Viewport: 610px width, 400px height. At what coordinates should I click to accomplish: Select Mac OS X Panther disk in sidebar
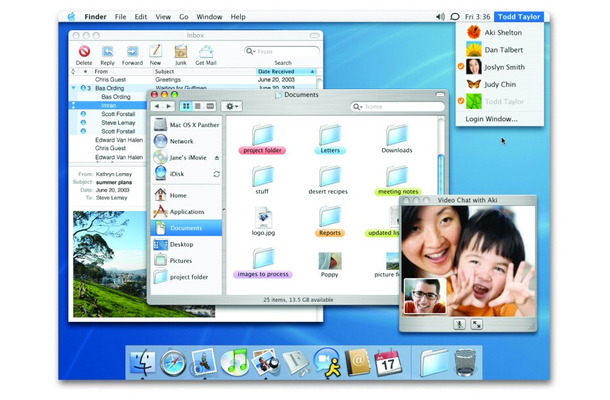pyautogui.click(x=186, y=125)
